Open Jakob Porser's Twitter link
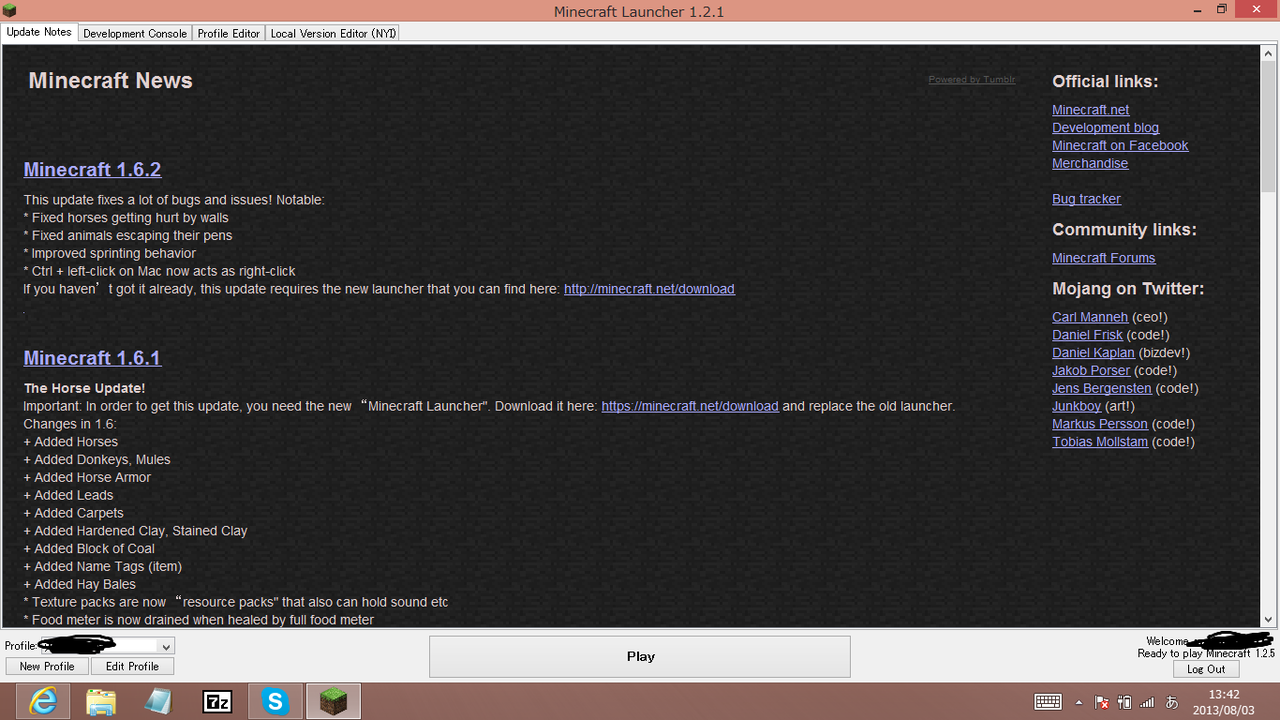This screenshot has width=1280, height=720. tap(1091, 371)
